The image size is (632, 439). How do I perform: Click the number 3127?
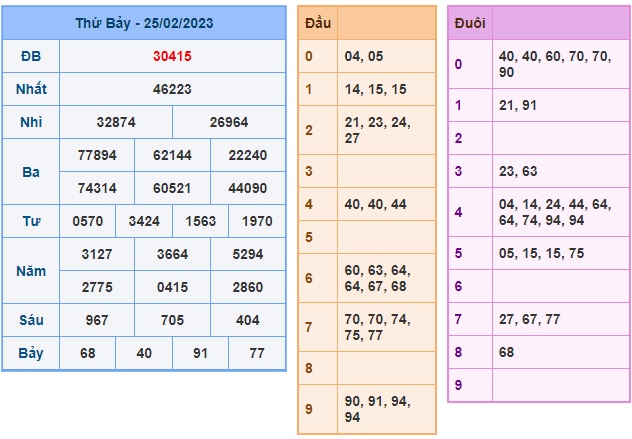[x=97, y=254]
